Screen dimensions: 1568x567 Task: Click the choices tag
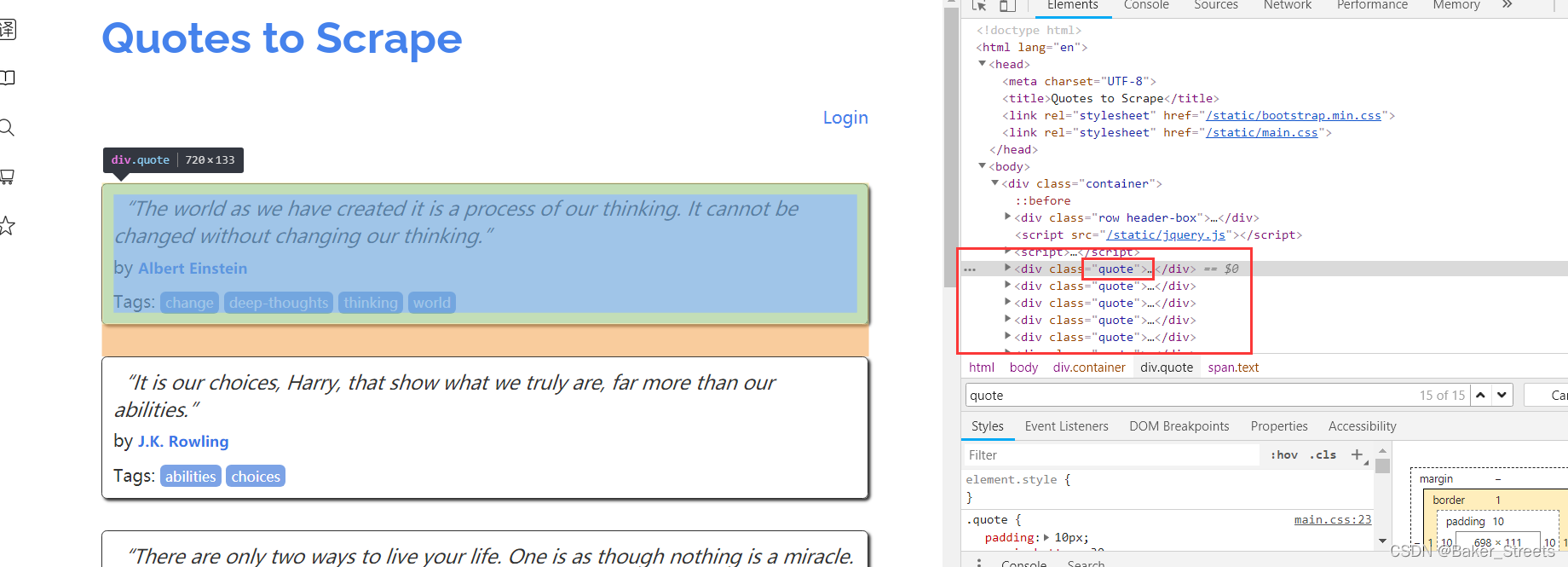[x=256, y=476]
